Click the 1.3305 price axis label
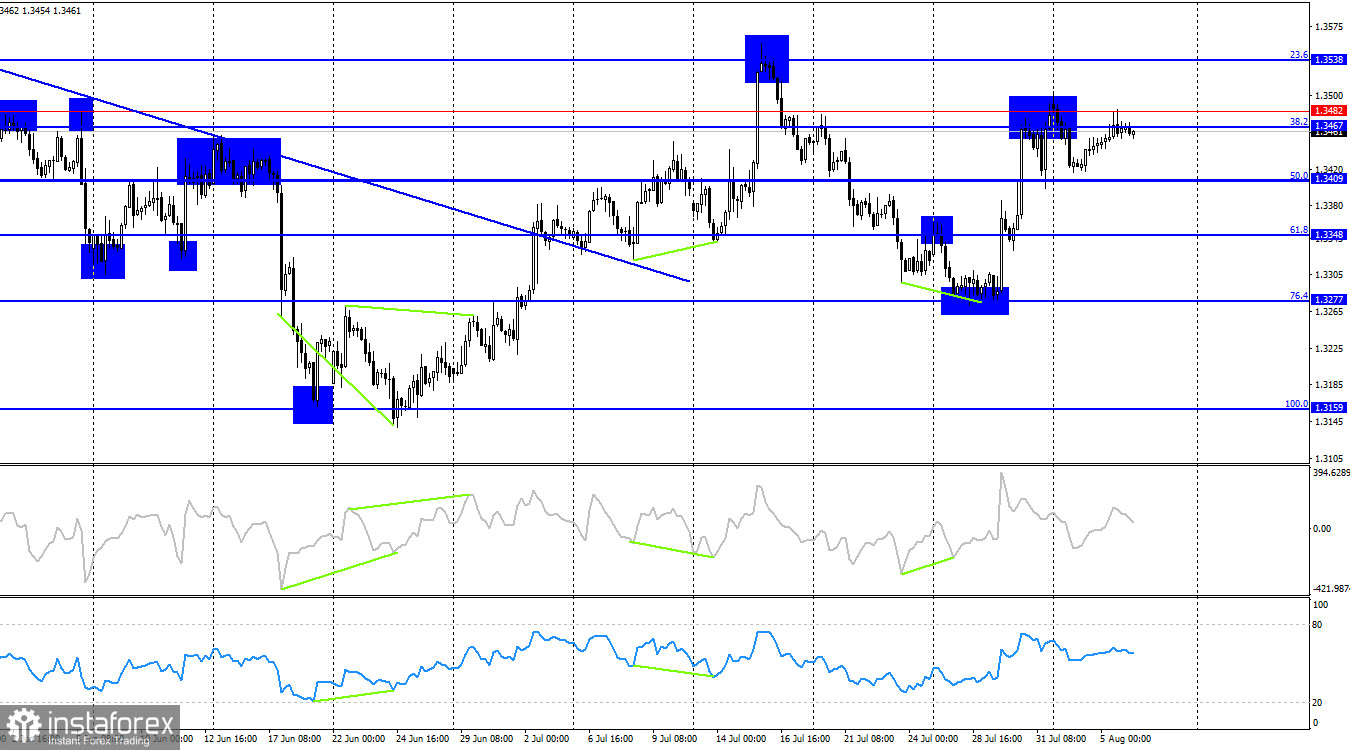 click(1330, 275)
